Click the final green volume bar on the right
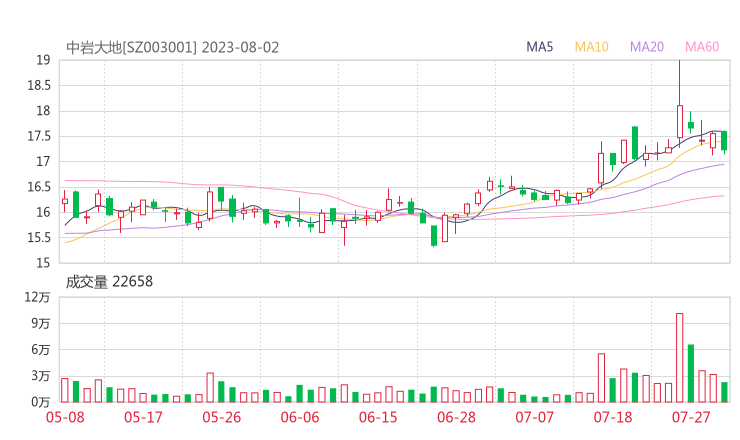This screenshot has height=440, width=740. point(724,392)
